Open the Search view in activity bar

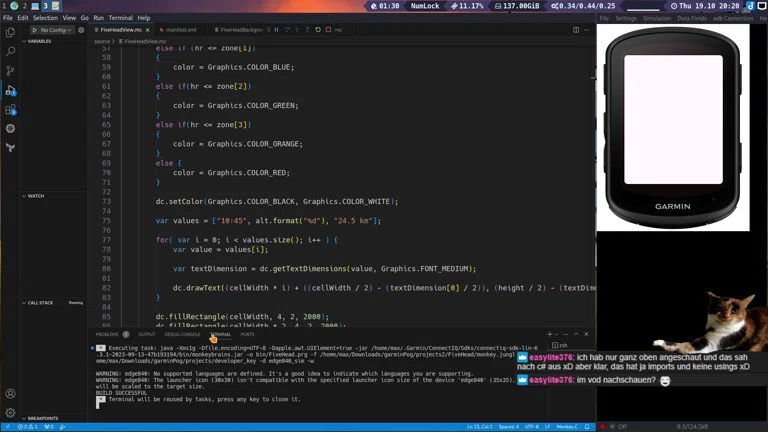pos(10,51)
